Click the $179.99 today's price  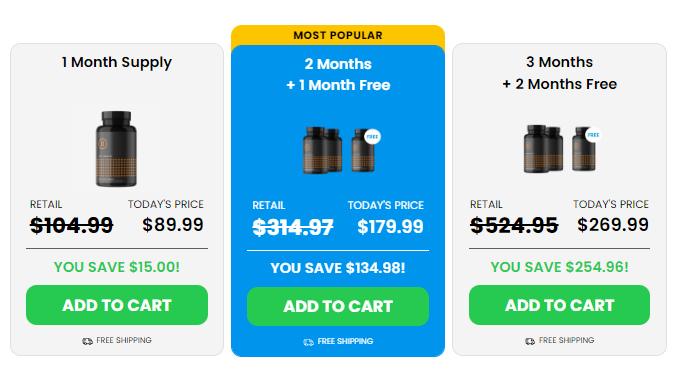pos(390,227)
